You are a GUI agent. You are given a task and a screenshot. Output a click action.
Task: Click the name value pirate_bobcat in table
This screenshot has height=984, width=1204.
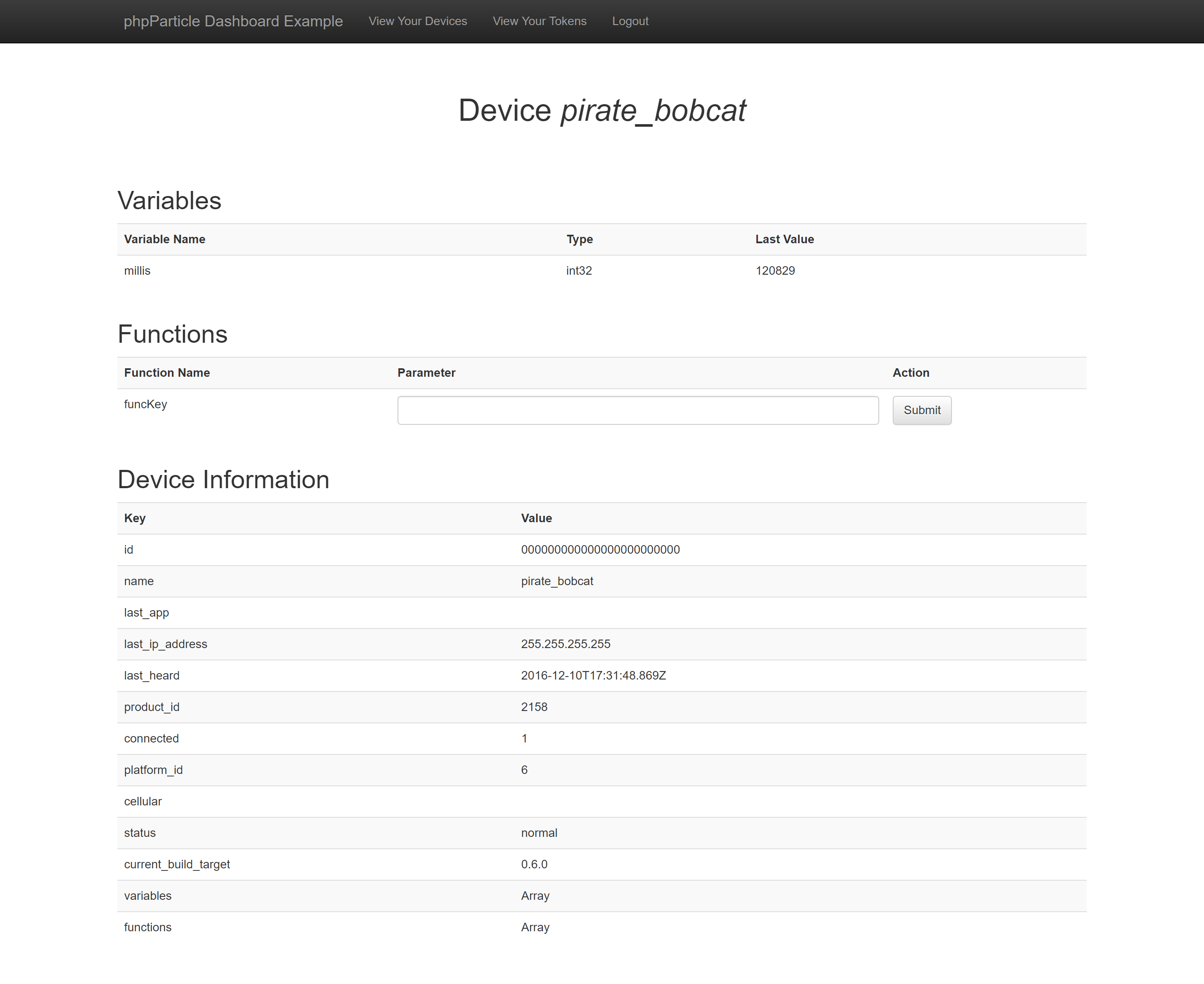(557, 581)
